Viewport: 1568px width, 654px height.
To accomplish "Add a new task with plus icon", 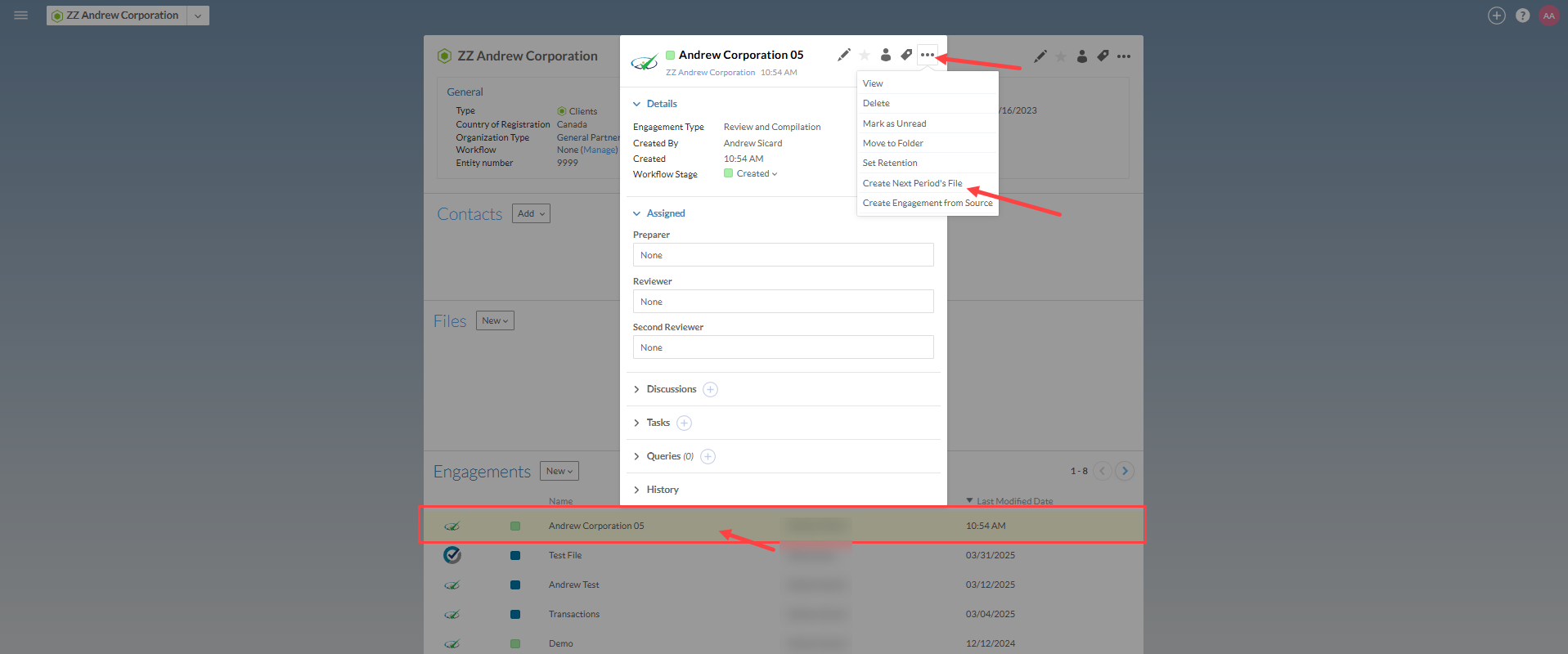I will 684,423.
